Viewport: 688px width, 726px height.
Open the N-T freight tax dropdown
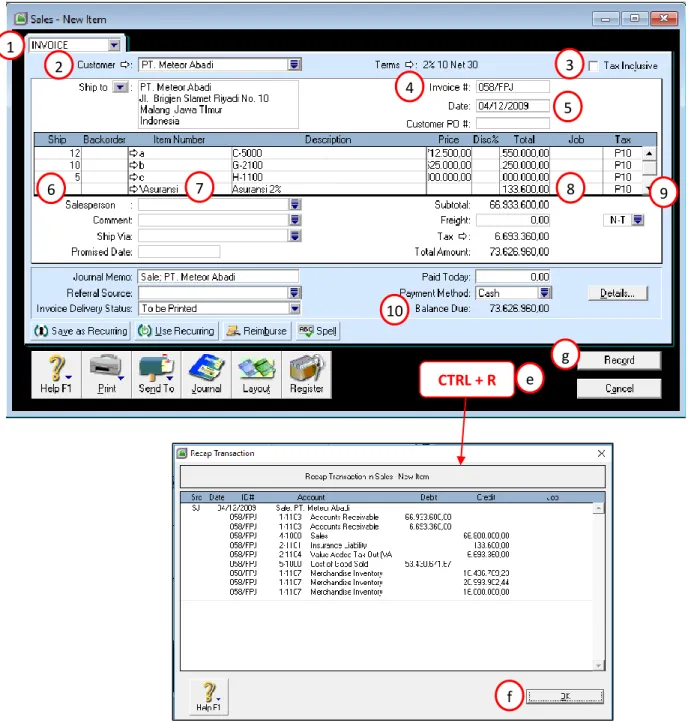638,220
